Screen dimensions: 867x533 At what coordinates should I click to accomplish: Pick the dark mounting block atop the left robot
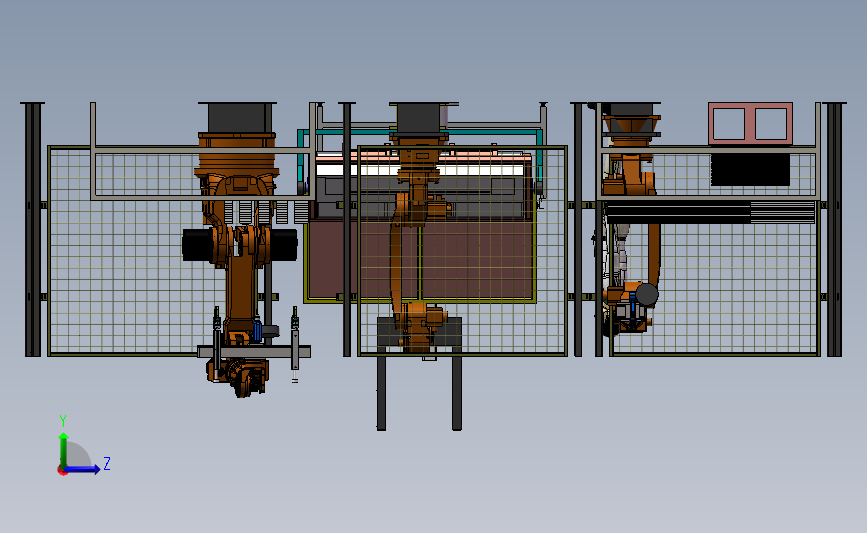(x=237, y=117)
